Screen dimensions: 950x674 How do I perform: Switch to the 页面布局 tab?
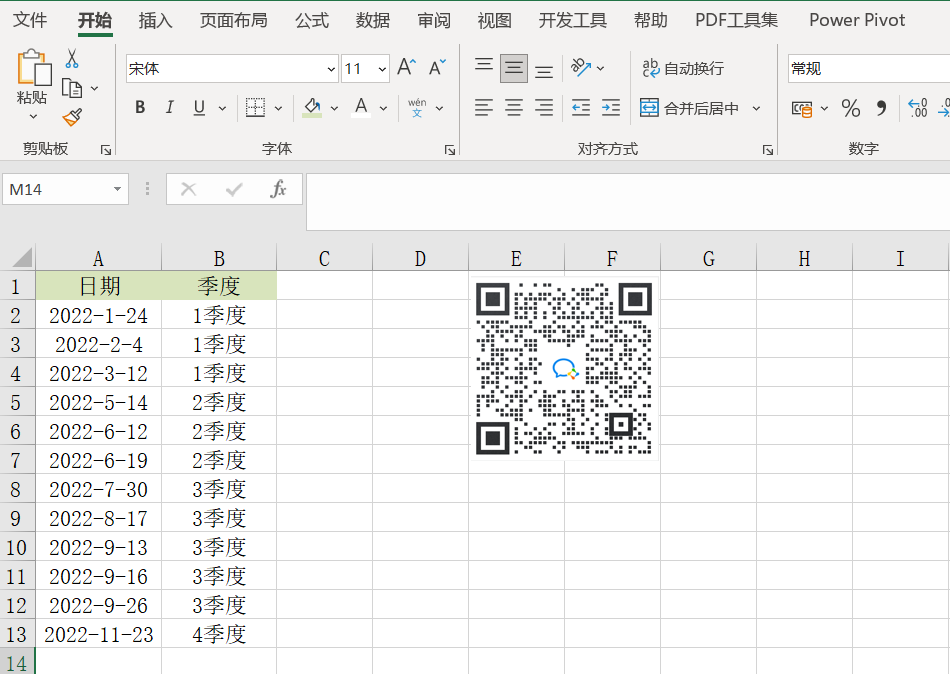(233, 20)
